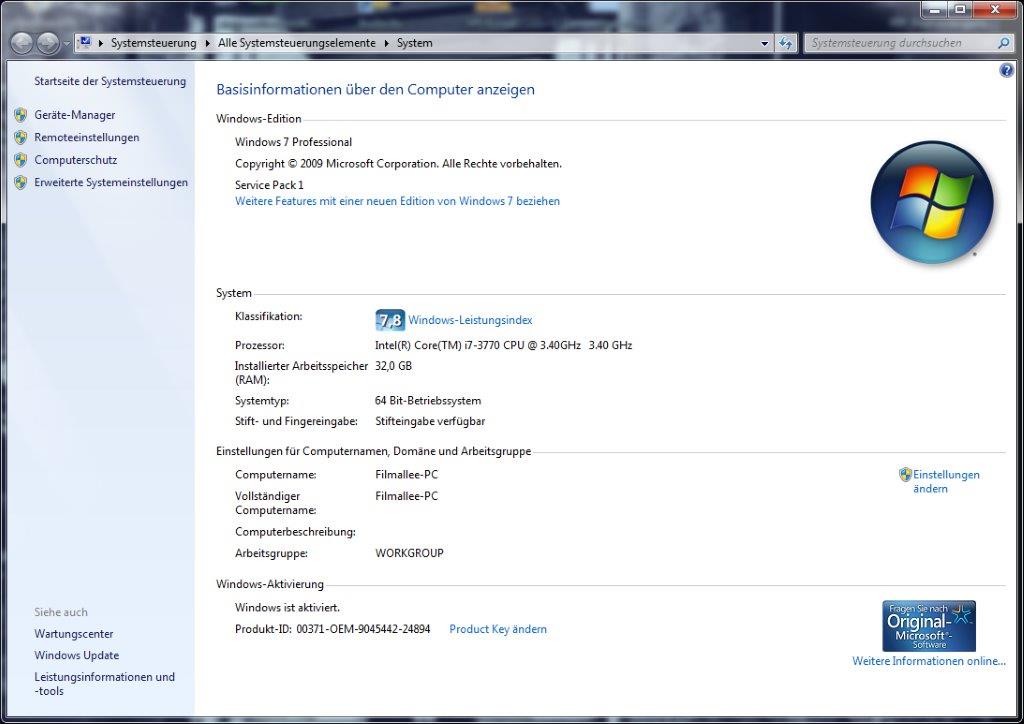Open the Windows-Leistungsindex link

coord(470,321)
